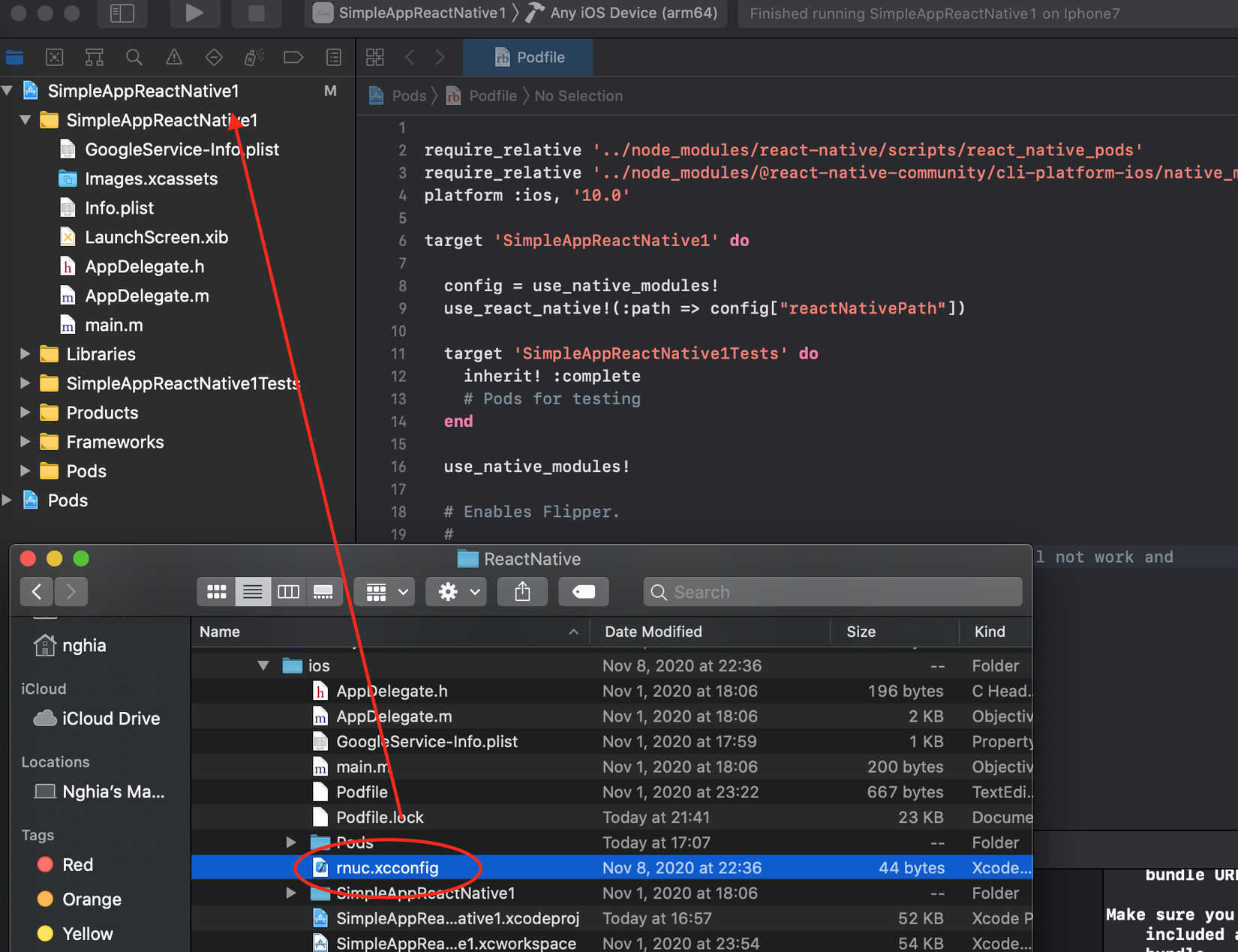Open the Issue navigator warning icon
Screen dimensions: 1238x952
click(x=174, y=57)
